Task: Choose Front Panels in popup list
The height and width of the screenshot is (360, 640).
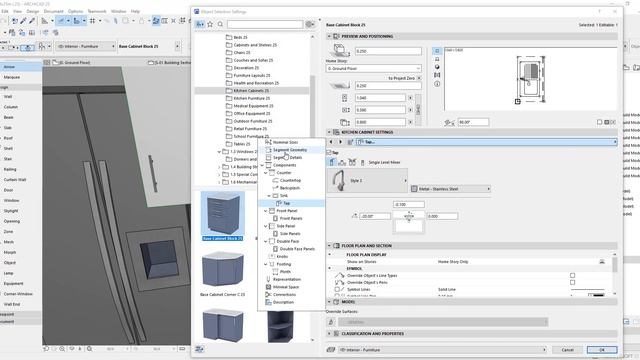Action: [291, 218]
